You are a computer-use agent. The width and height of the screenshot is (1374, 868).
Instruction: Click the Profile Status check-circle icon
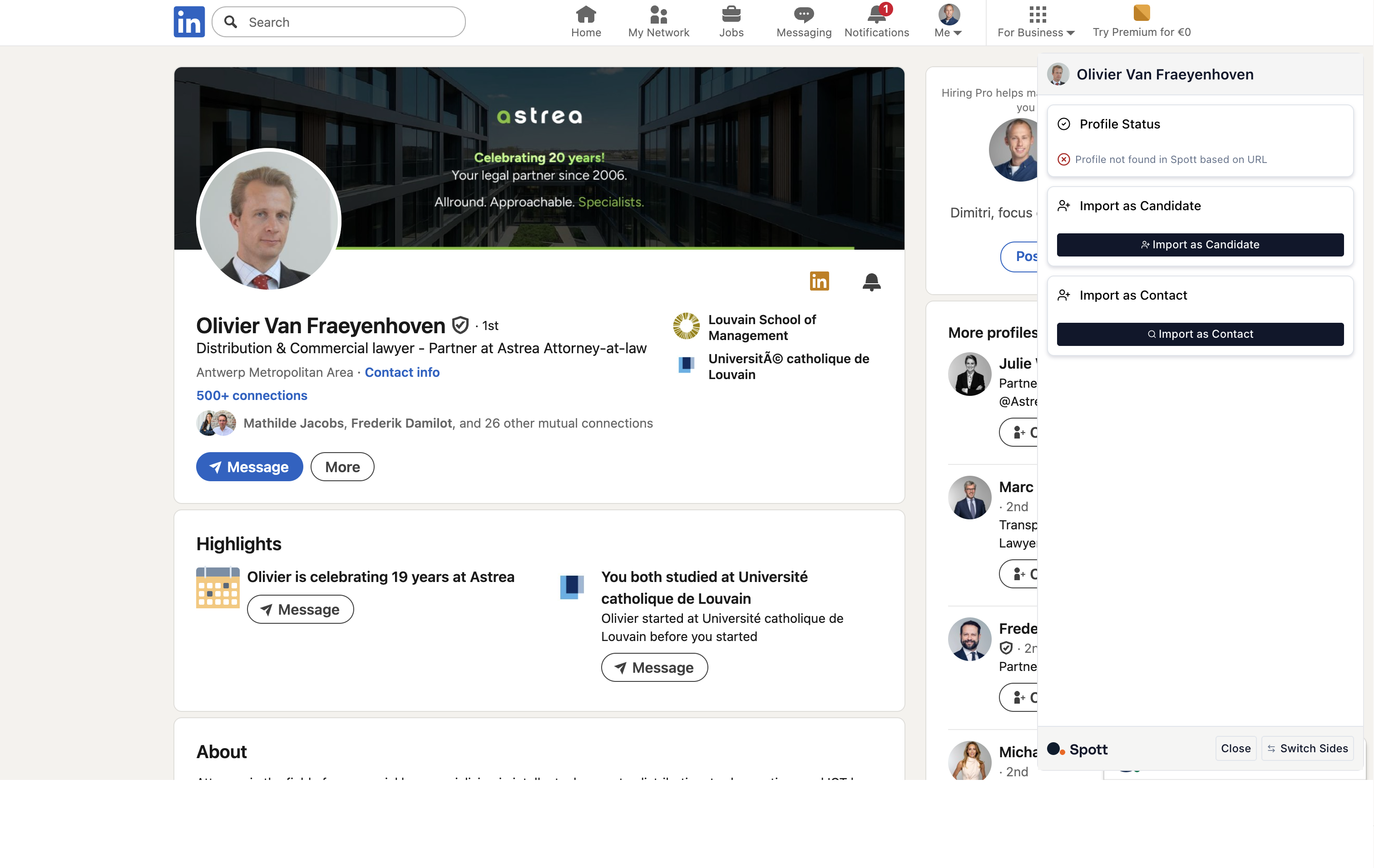[1063, 124]
